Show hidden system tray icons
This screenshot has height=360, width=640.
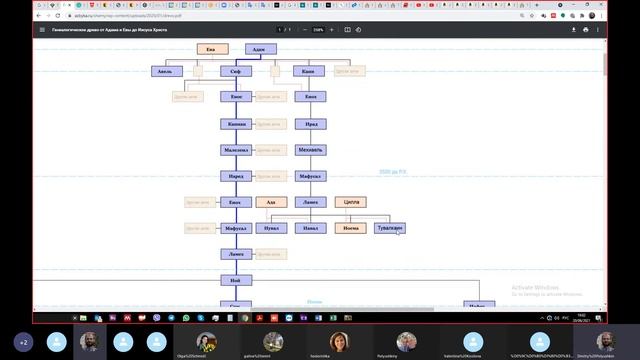[542, 318]
